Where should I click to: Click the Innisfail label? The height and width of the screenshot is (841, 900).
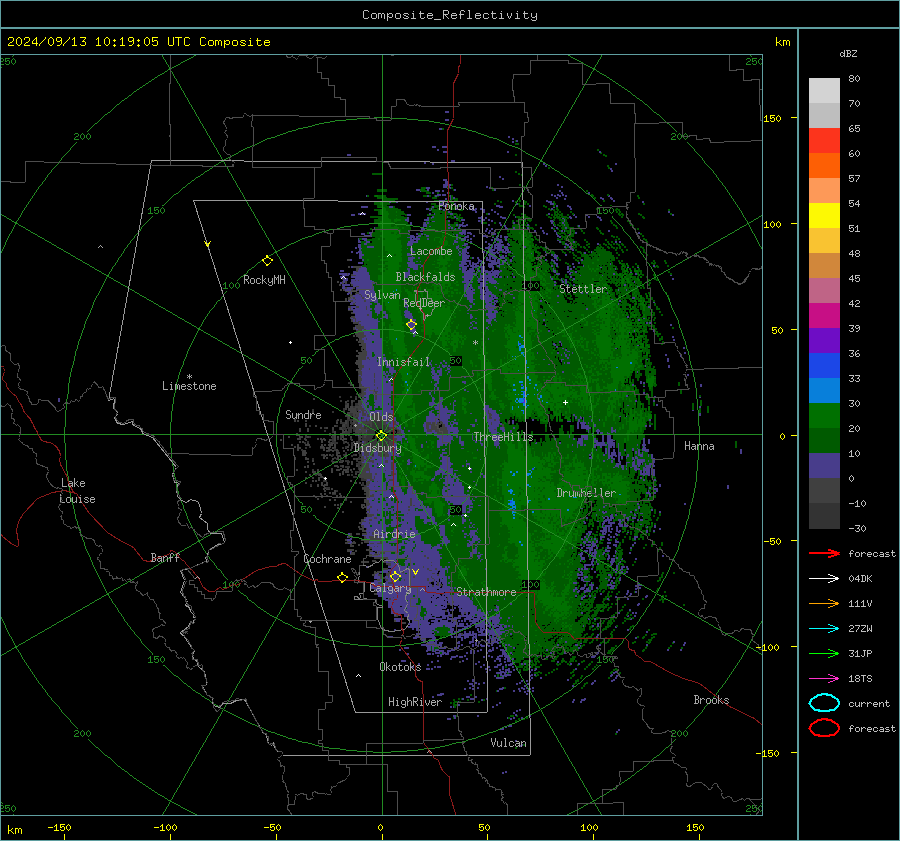click(x=404, y=362)
